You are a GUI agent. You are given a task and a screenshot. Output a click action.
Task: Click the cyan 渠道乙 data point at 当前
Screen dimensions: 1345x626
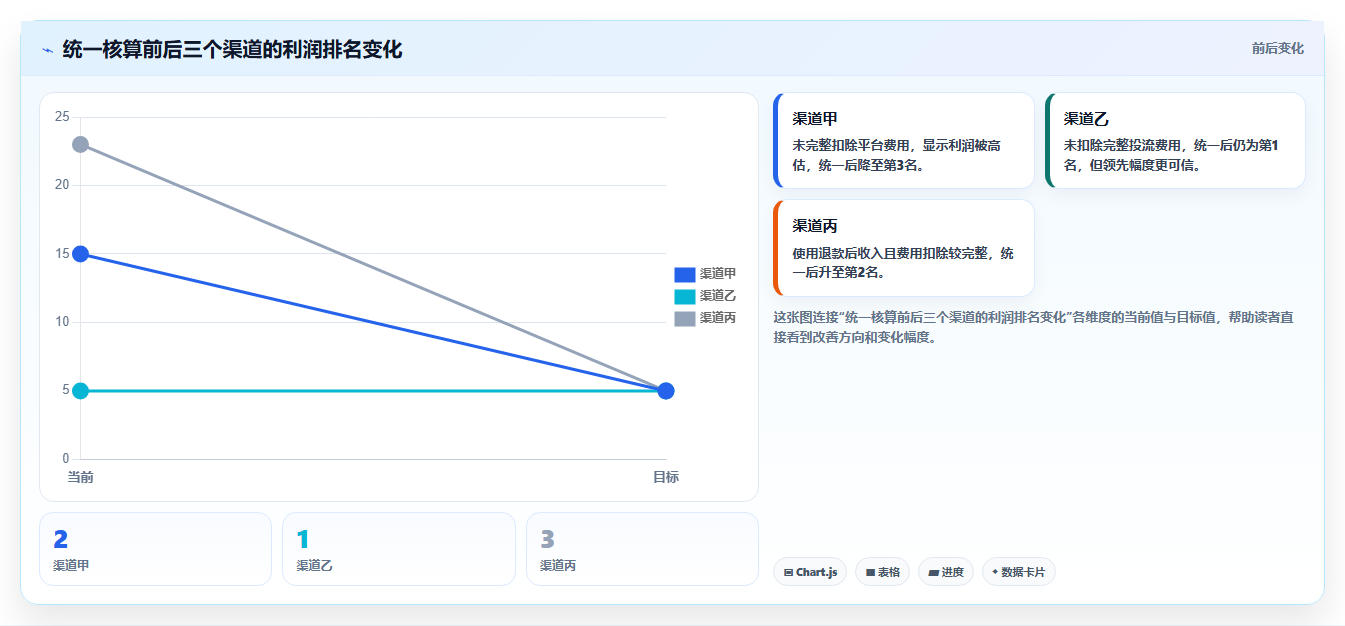(80, 391)
